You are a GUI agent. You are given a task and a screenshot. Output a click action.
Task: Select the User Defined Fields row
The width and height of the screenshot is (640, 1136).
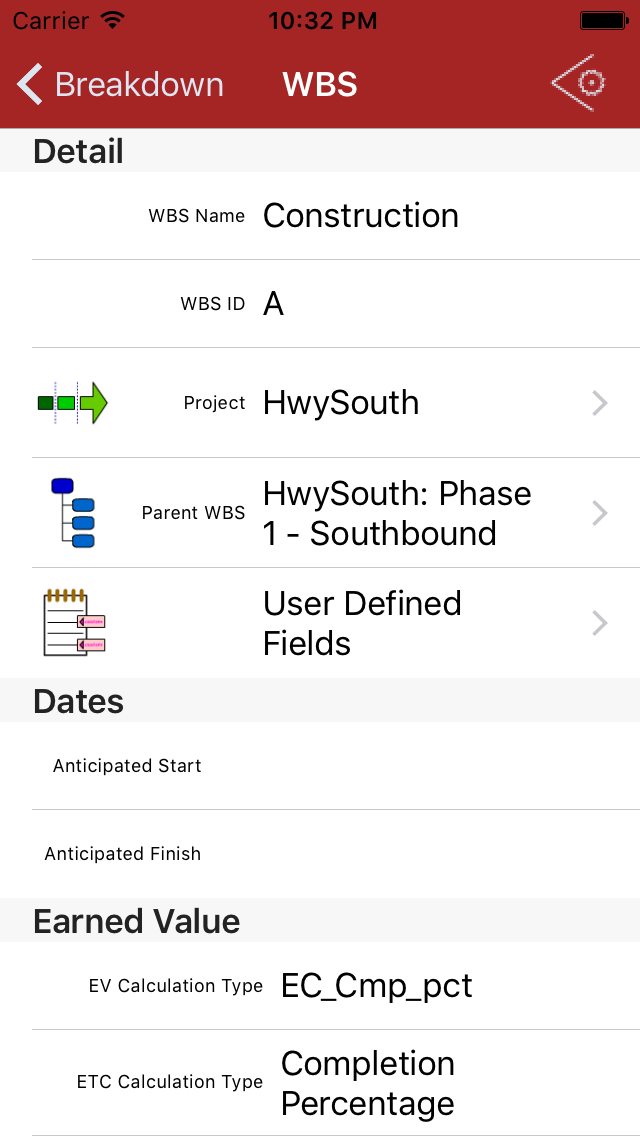click(x=362, y=623)
